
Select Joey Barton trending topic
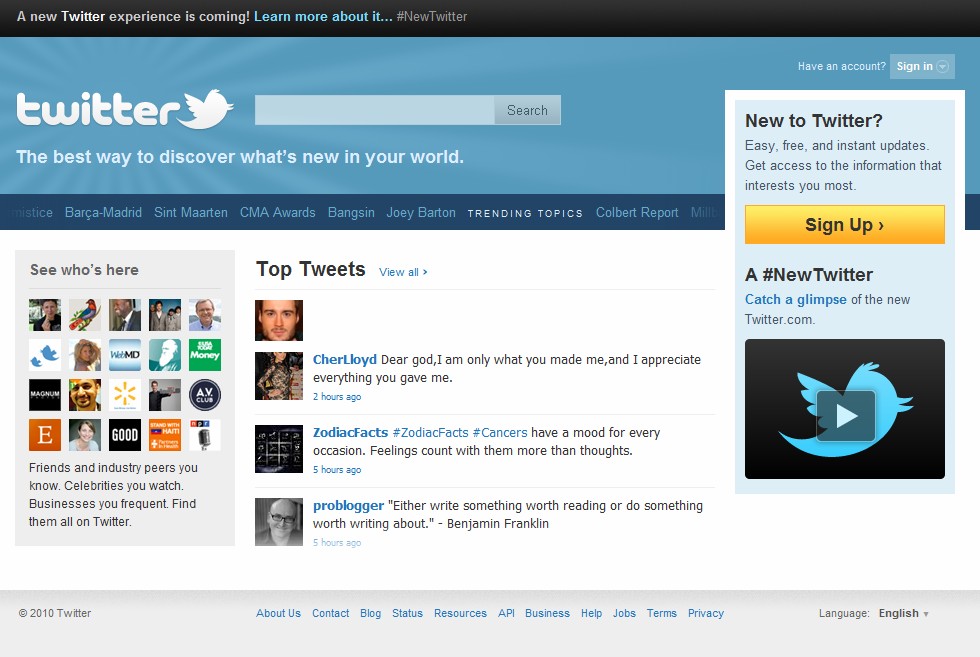[421, 213]
